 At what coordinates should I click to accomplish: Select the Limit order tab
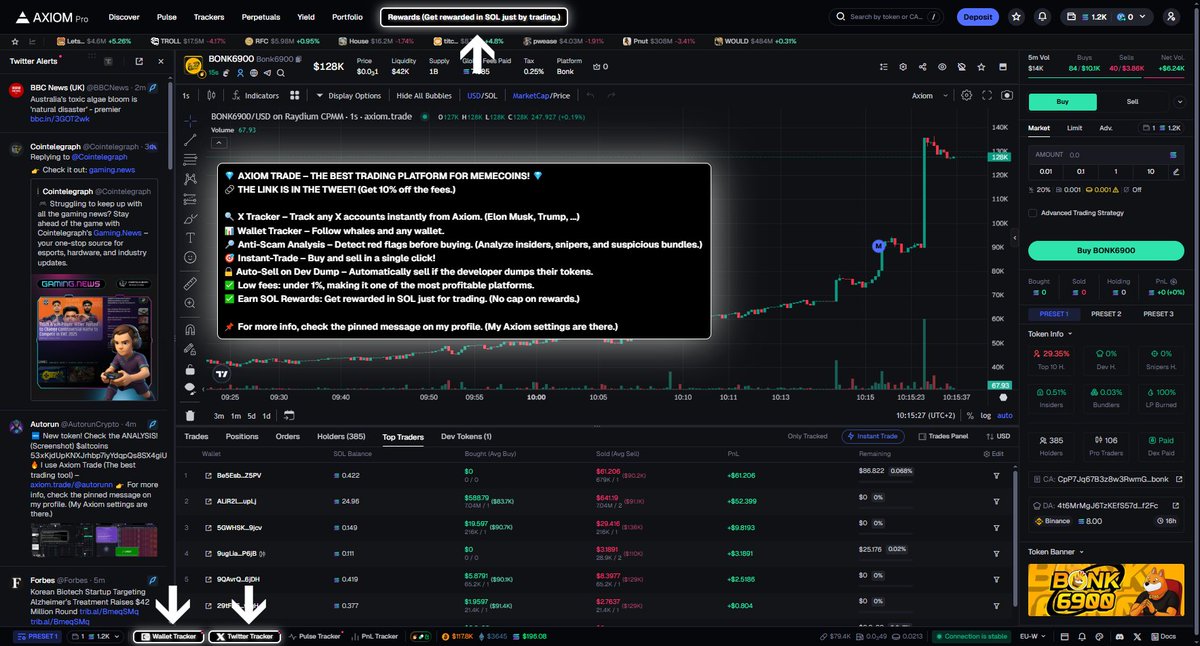coord(1074,128)
